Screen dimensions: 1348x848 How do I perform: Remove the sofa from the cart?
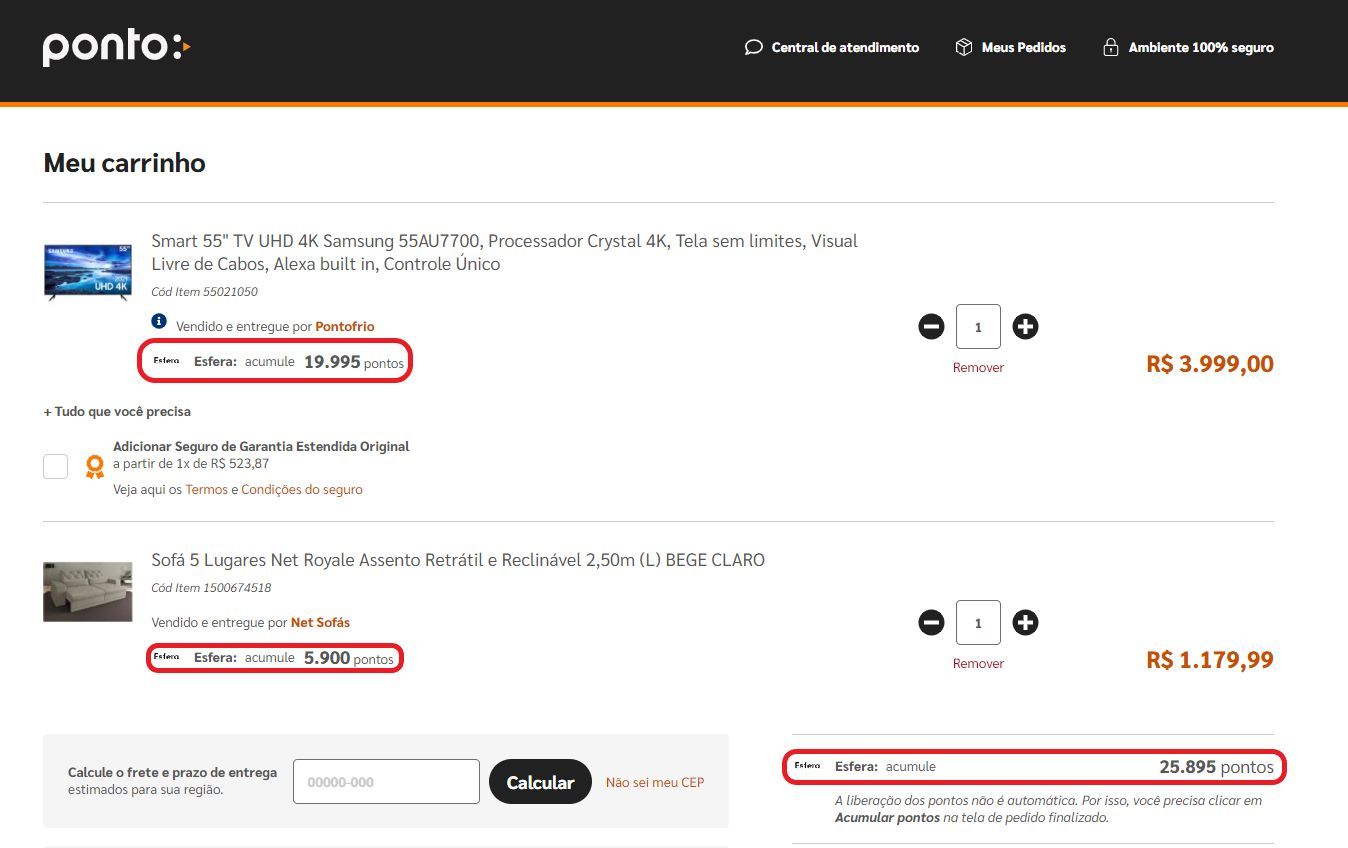978,663
